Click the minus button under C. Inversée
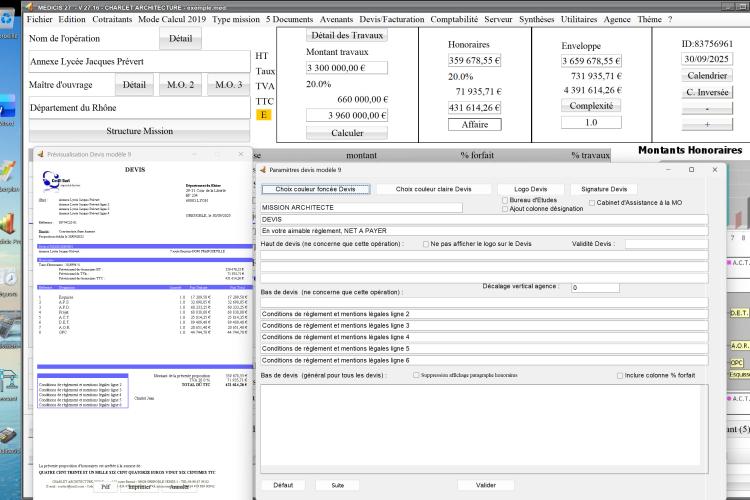Viewport: 750px width, 500px height. (x=707, y=108)
